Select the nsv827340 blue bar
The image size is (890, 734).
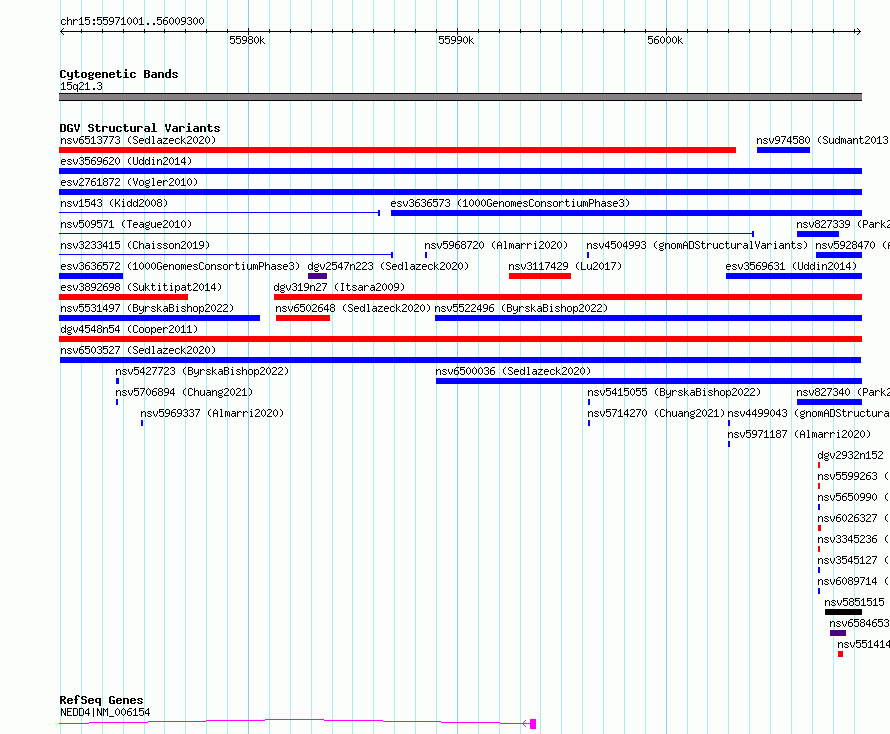click(x=829, y=402)
